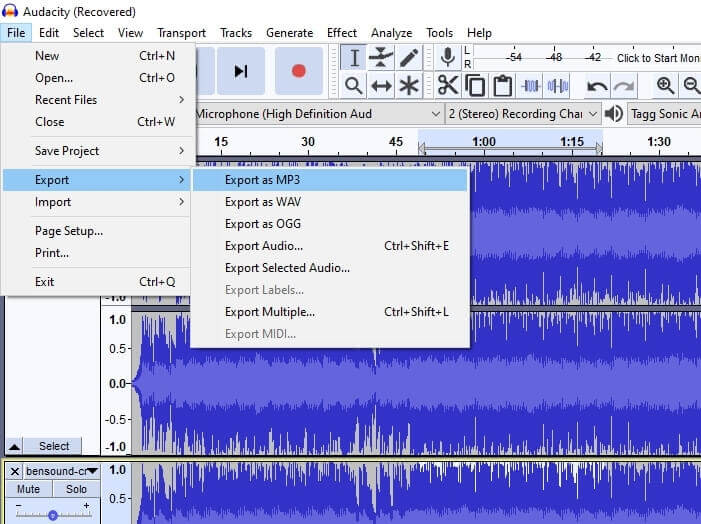Viewport: 701px width, 524px height.
Task: Click the Cut scissors icon
Action: 448,86
